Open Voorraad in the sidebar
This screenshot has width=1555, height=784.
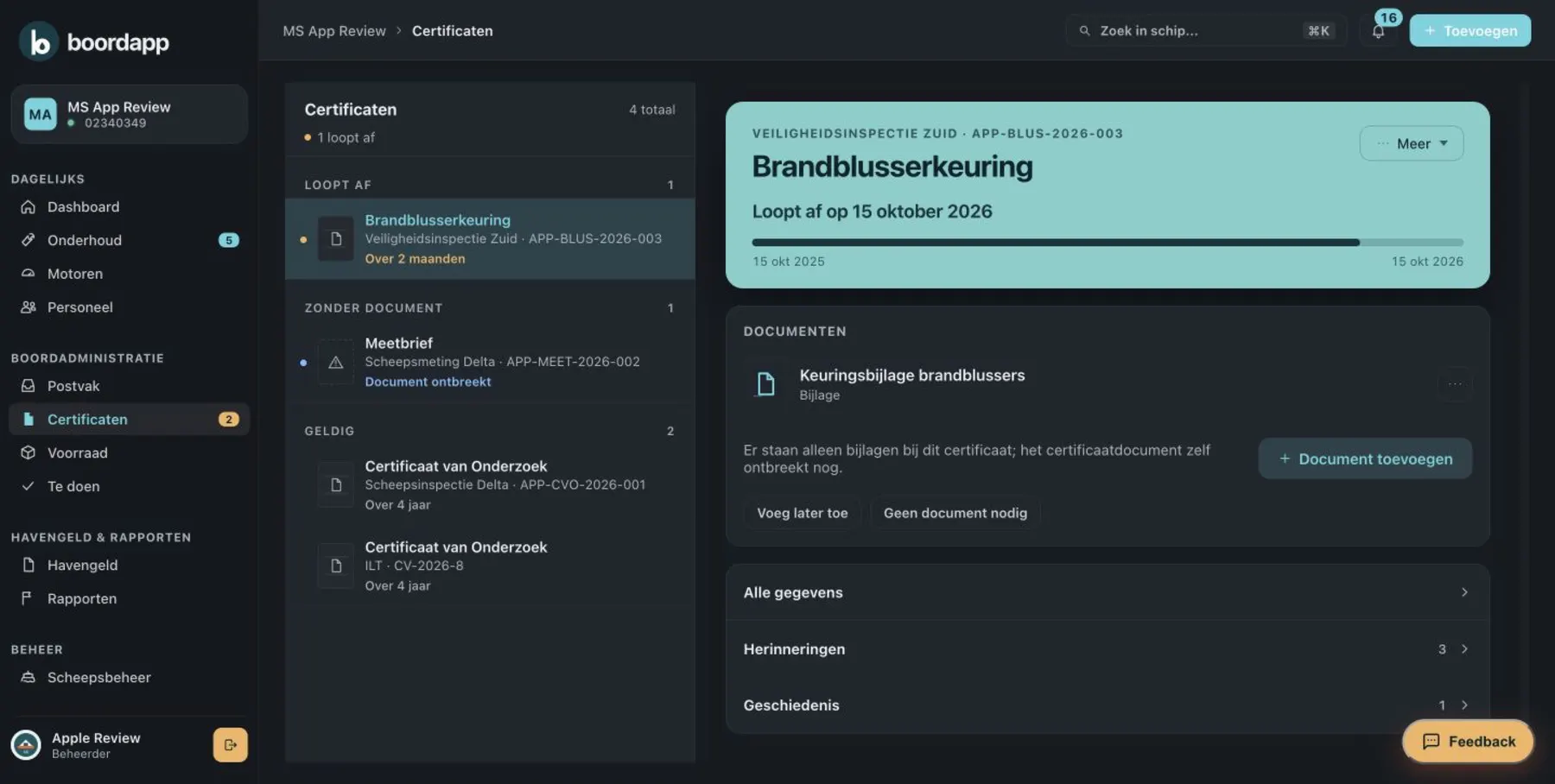click(x=129, y=453)
